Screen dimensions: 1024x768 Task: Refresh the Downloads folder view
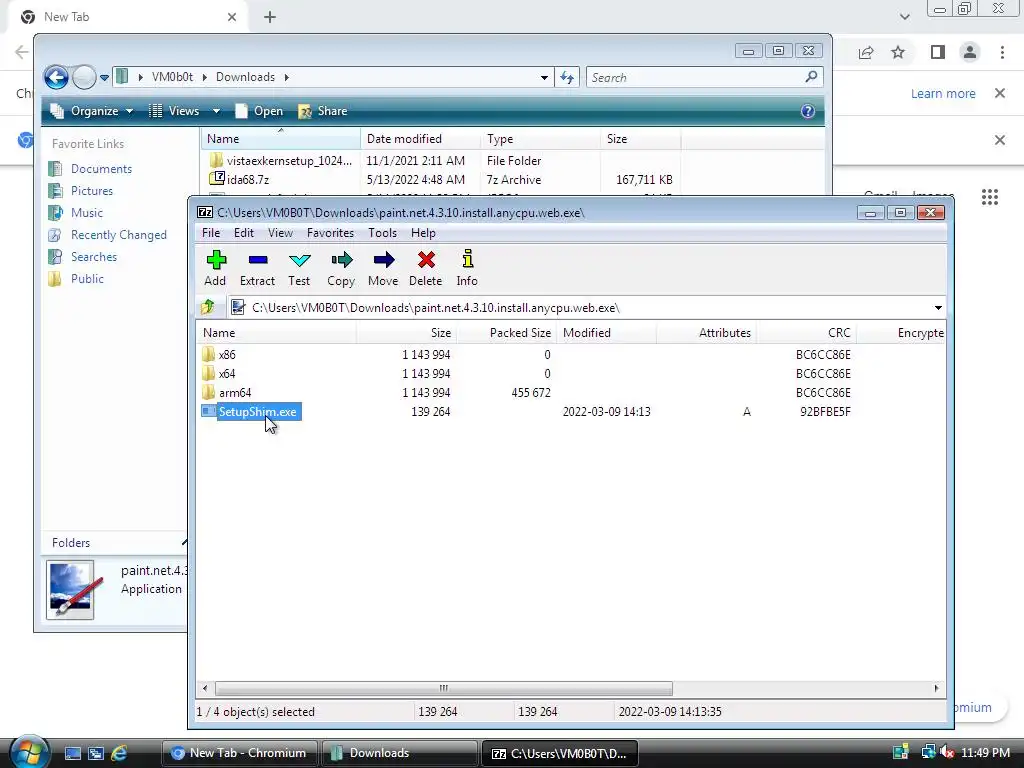pos(567,78)
